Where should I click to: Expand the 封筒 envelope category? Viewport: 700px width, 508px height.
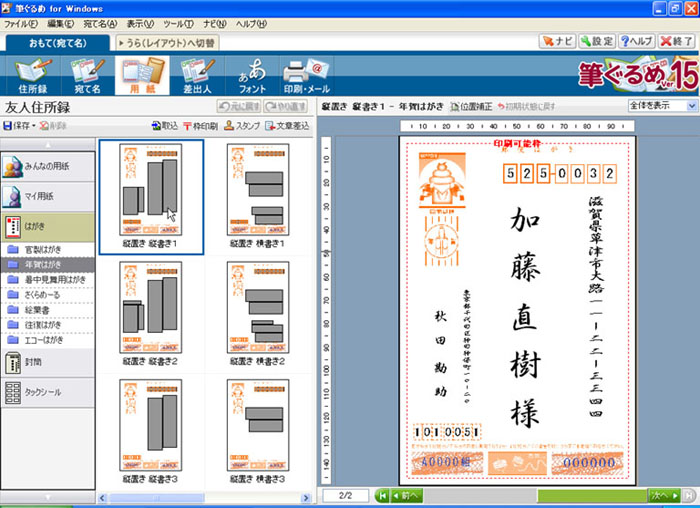coord(48,362)
